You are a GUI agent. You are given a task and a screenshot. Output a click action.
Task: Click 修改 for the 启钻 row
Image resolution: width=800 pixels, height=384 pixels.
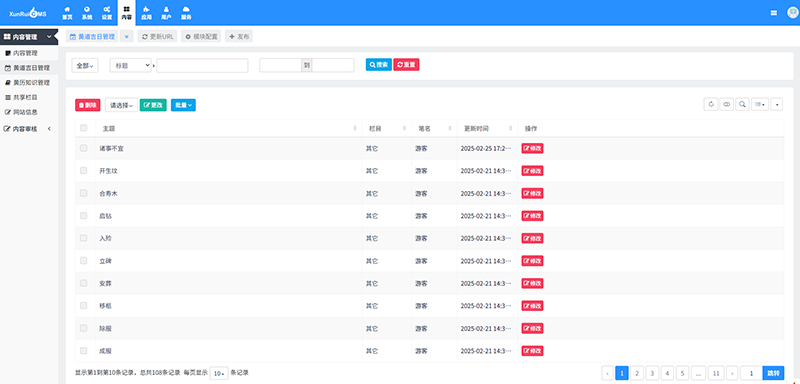coord(532,216)
